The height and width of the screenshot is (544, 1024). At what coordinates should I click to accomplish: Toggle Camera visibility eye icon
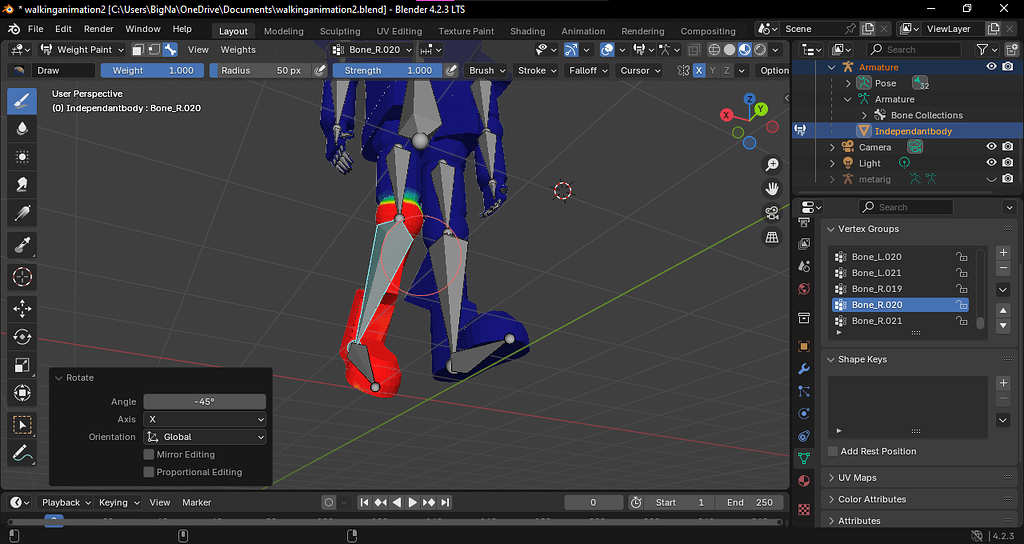tap(991, 147)
